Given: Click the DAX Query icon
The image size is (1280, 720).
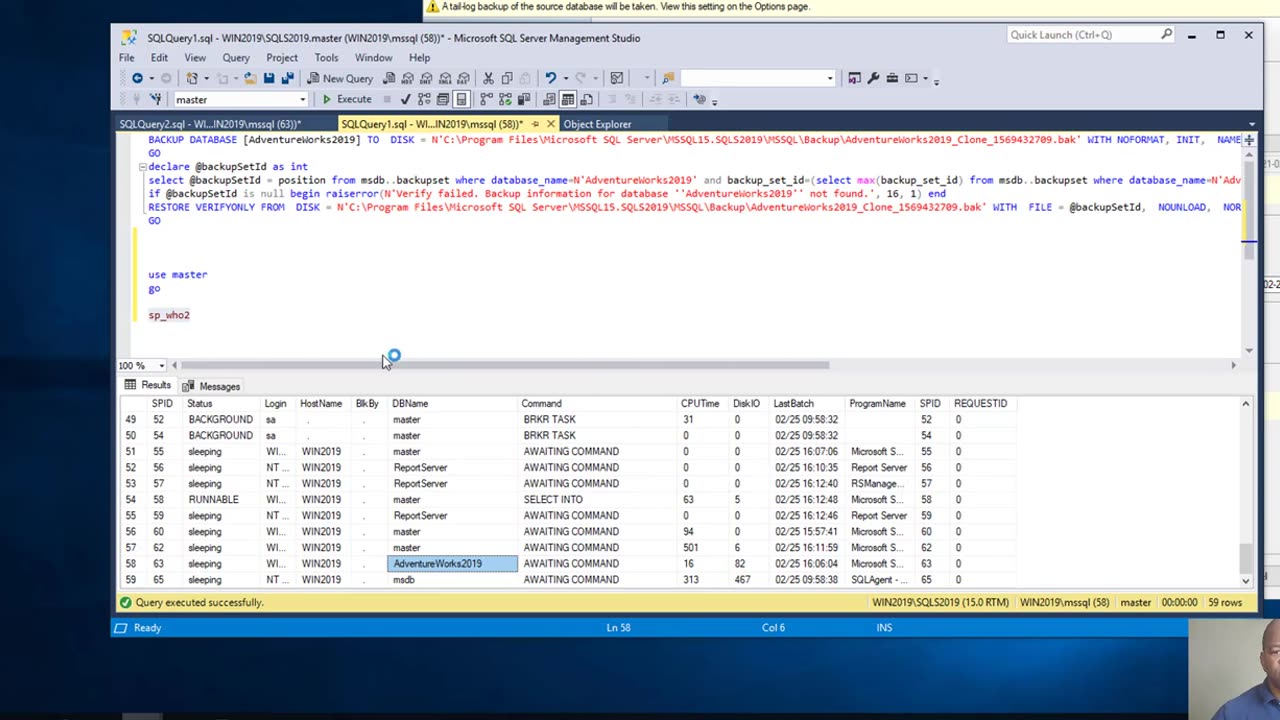Looking at the screenshot, I should (x=463, y=78).
